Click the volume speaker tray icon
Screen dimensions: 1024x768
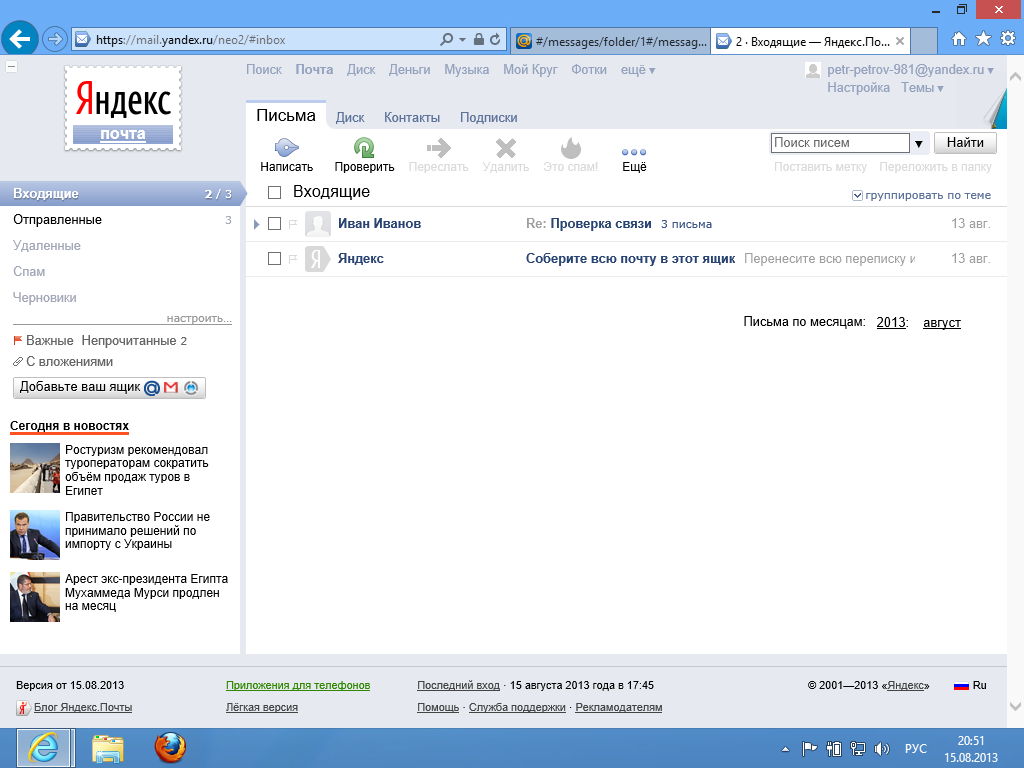(881, 749)
